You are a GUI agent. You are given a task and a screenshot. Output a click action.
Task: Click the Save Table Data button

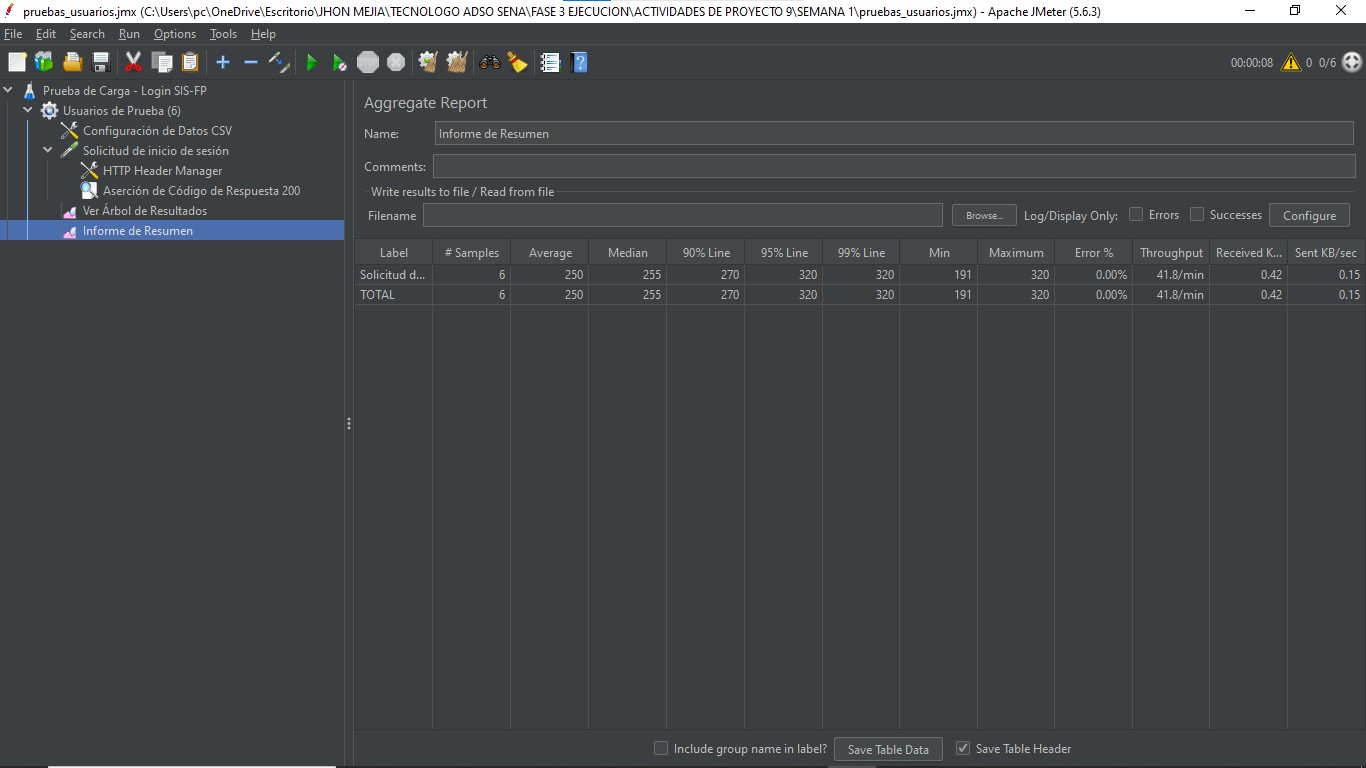coord(888,749)
